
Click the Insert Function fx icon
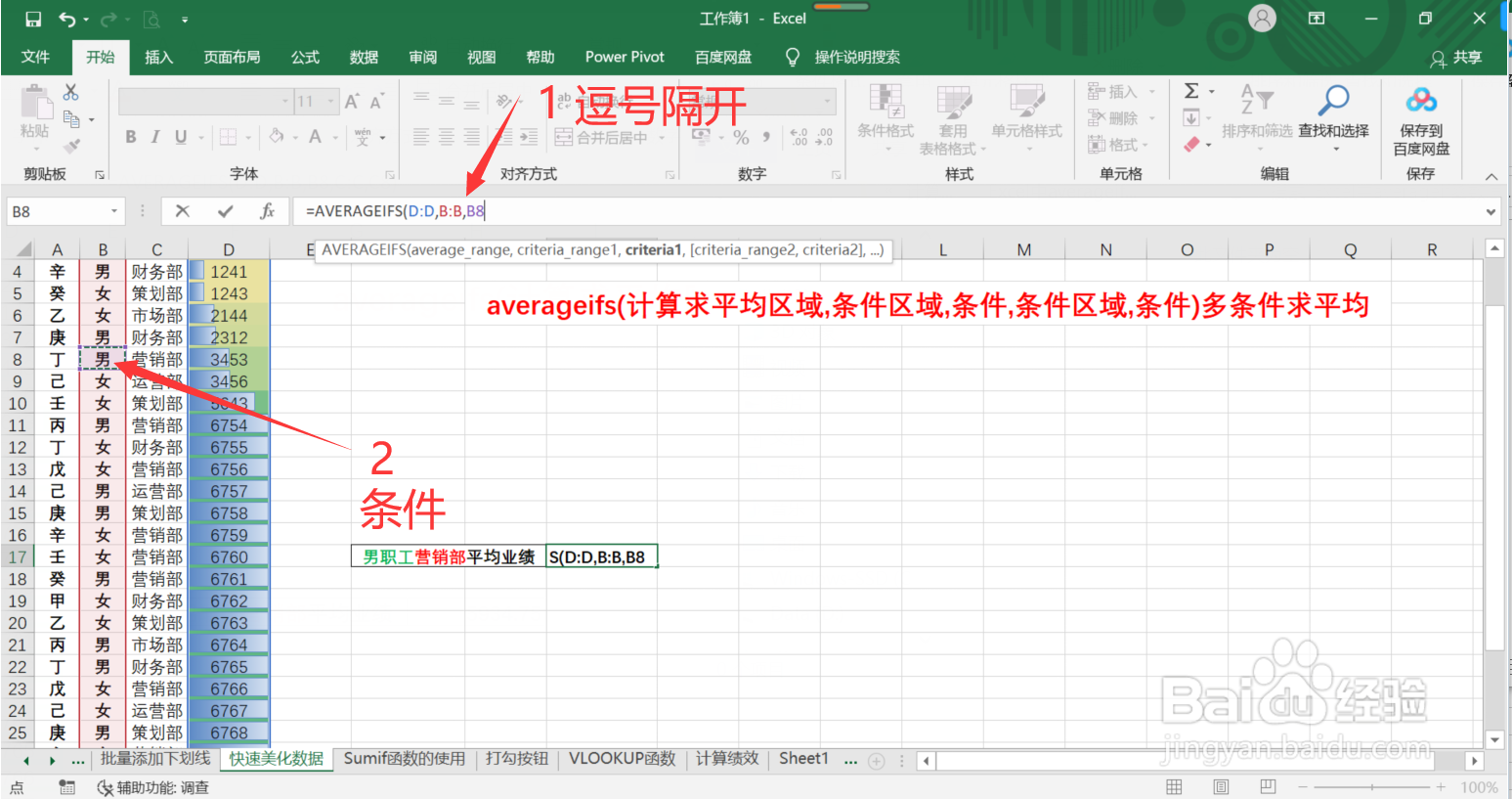(268, 210)
